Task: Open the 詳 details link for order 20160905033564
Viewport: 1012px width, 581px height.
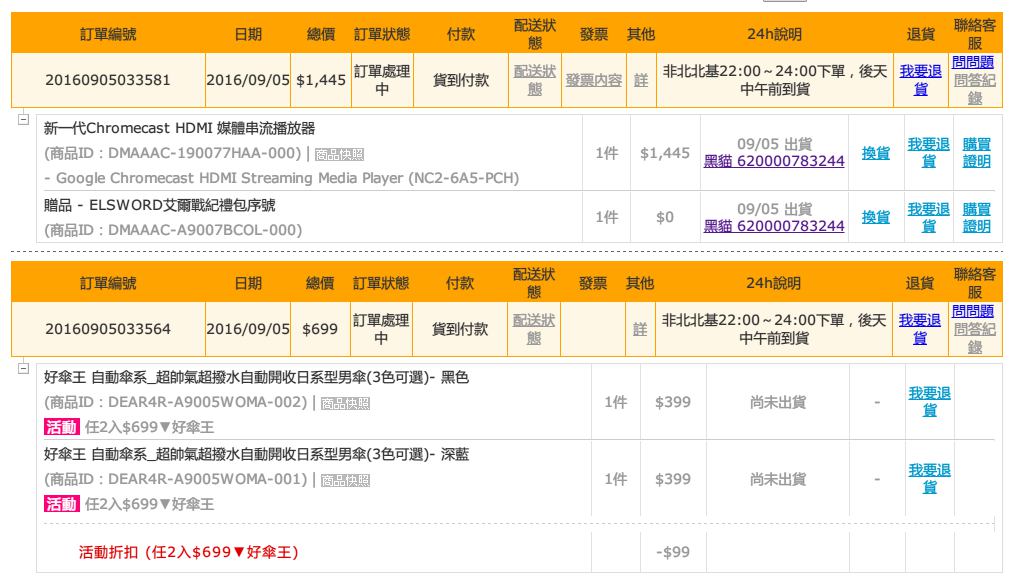Action: pos(640,329)
